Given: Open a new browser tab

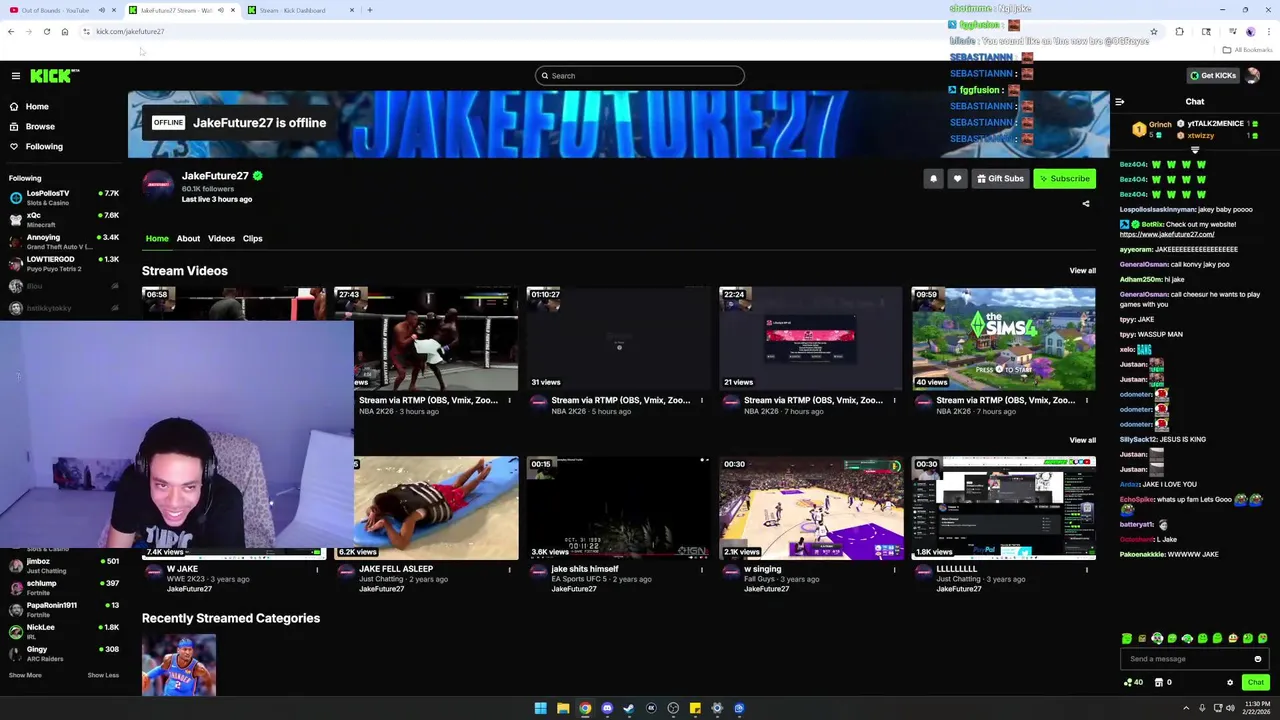Looking at the screenshot, I should tap(370, 10).
